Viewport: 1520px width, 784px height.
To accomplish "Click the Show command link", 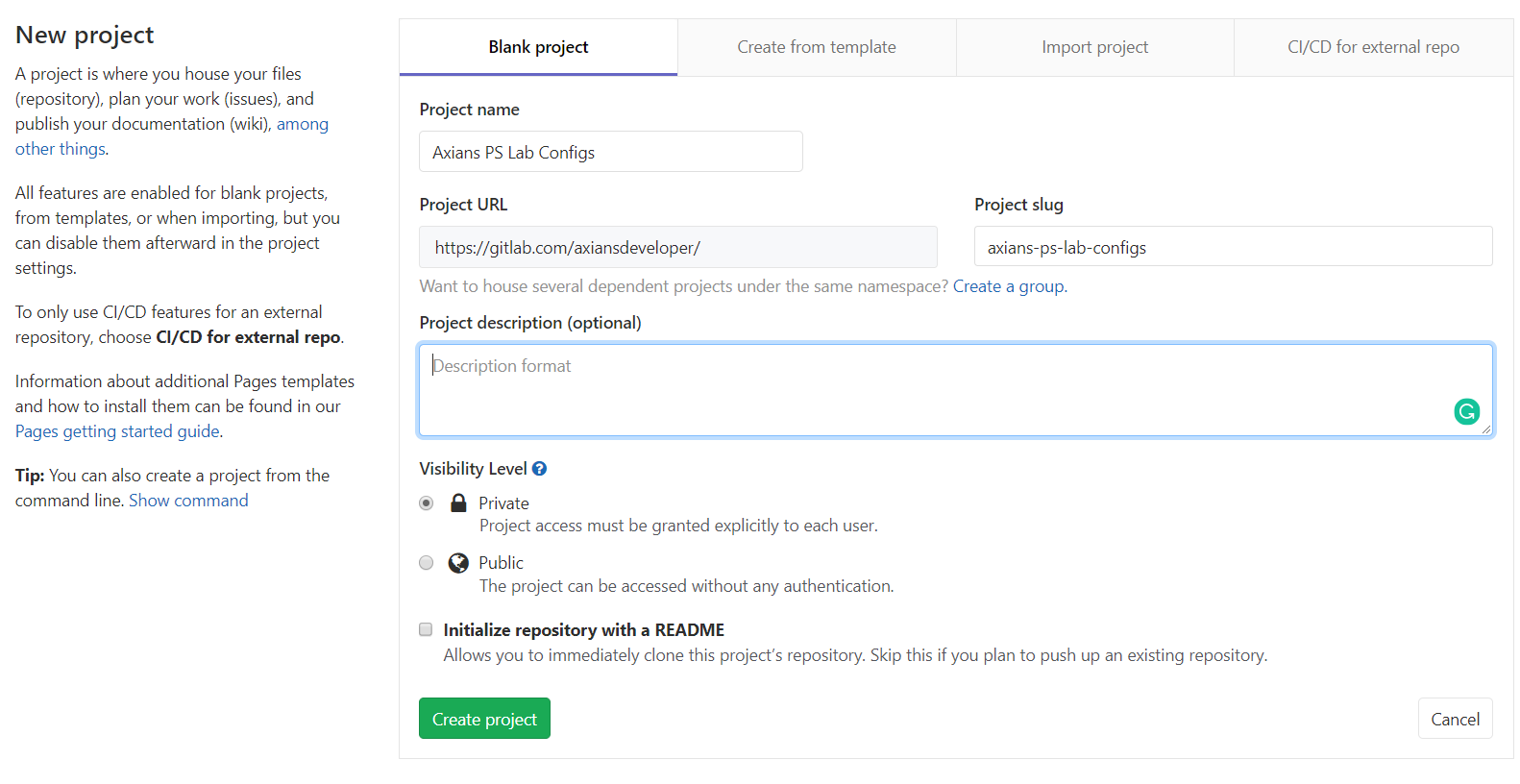I will click(x=188, y=501).
